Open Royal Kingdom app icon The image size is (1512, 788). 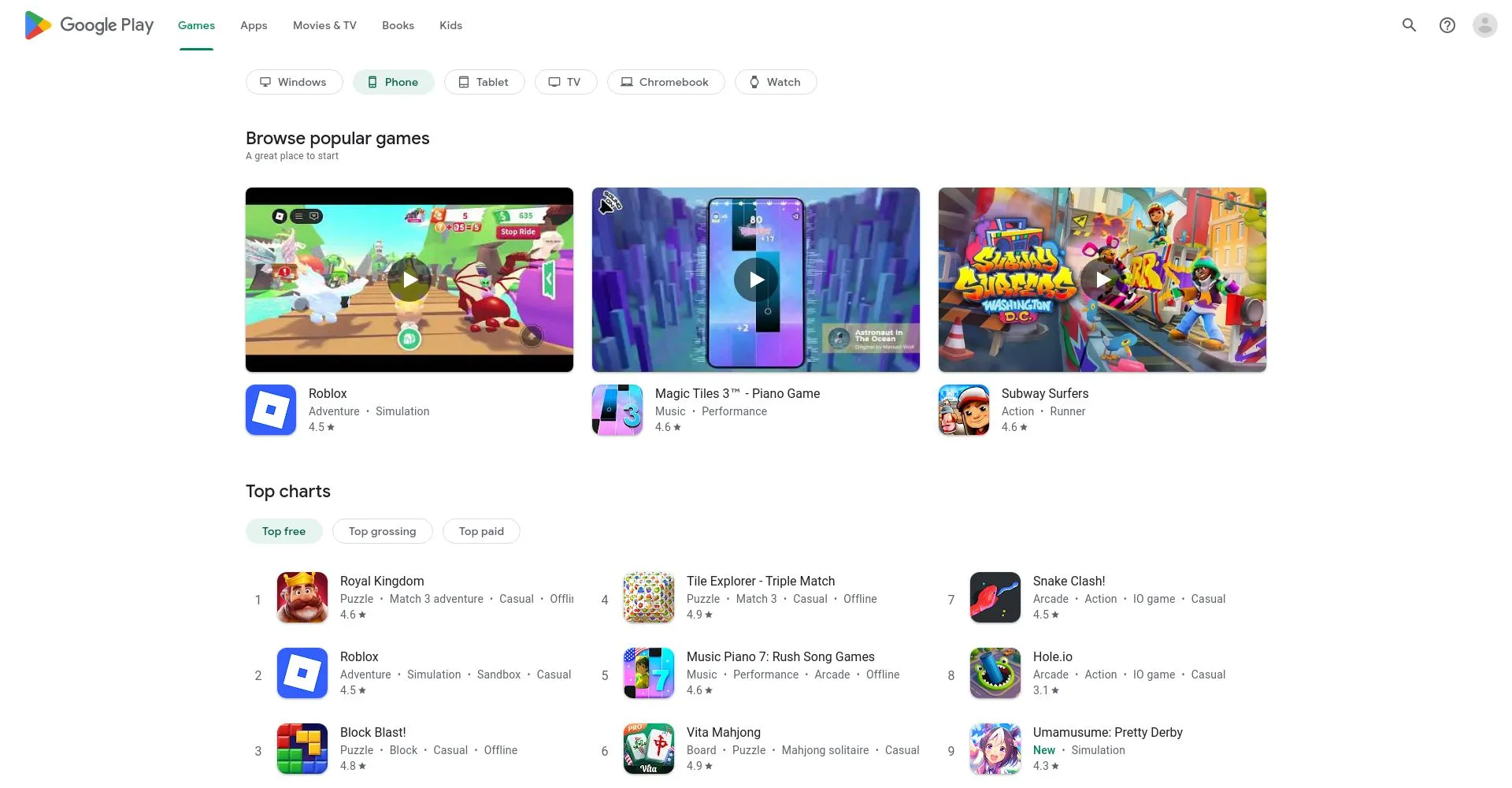(302, 597)
